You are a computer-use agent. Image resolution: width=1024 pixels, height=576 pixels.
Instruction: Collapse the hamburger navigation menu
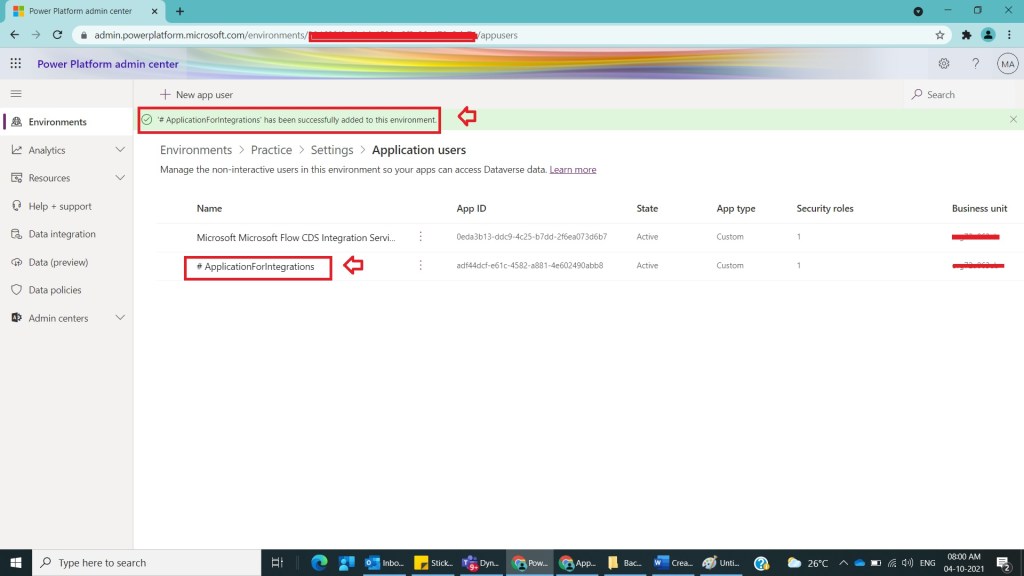coord(15,93)
